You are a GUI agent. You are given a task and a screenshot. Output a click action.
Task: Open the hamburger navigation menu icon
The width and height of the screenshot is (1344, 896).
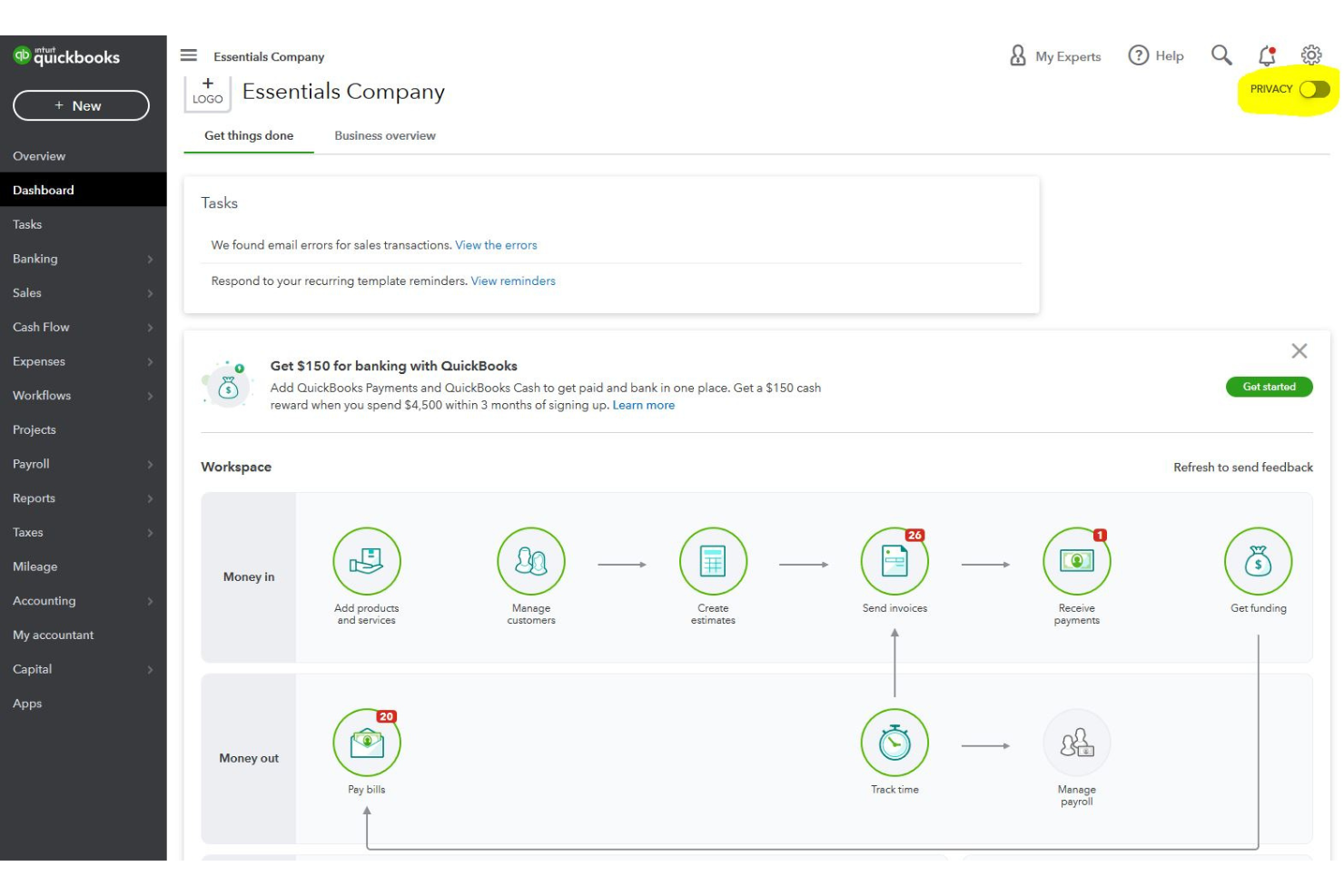tap(189, 55)
